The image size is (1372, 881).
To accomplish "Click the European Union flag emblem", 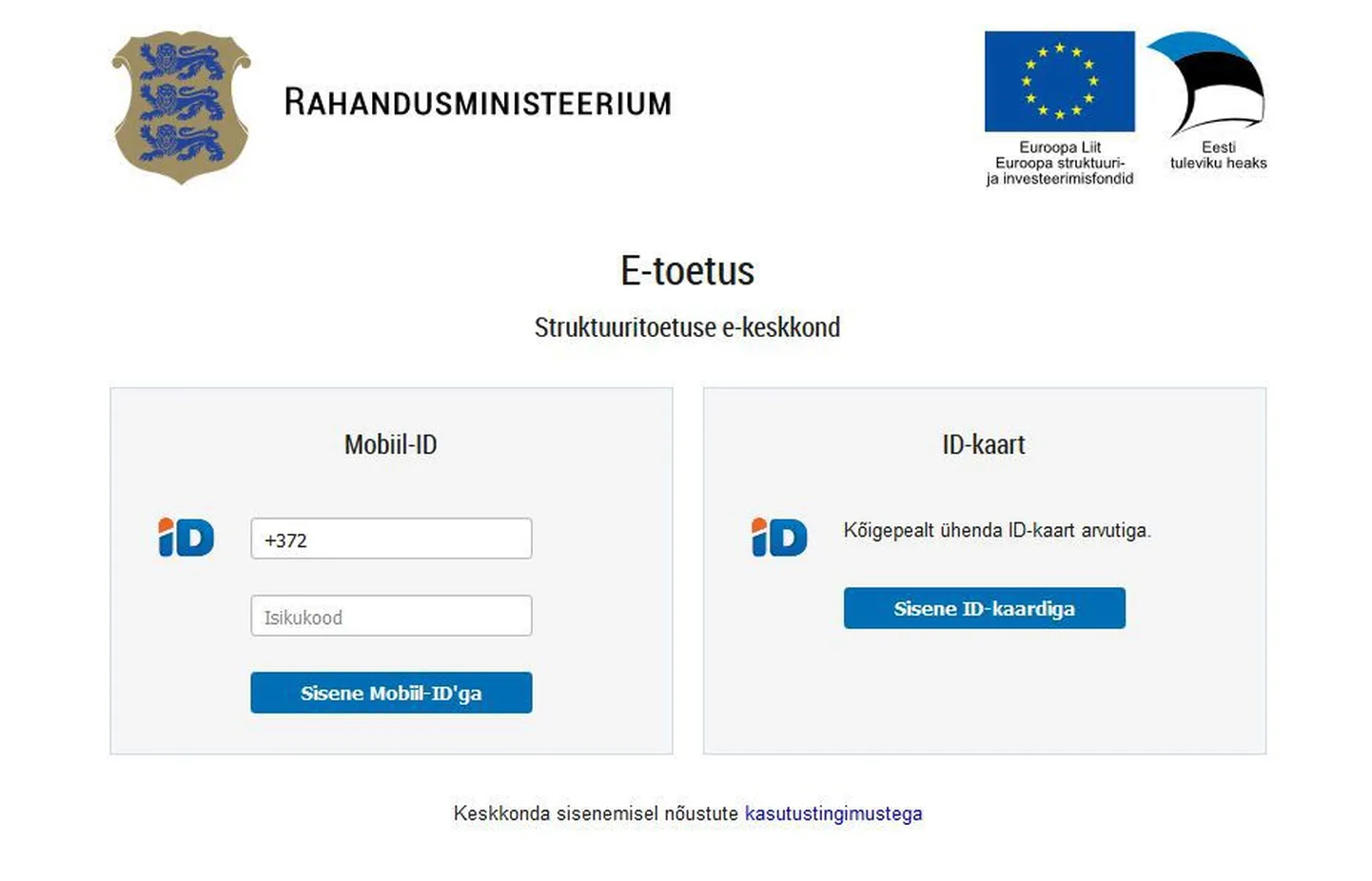I will point(1059,81).
